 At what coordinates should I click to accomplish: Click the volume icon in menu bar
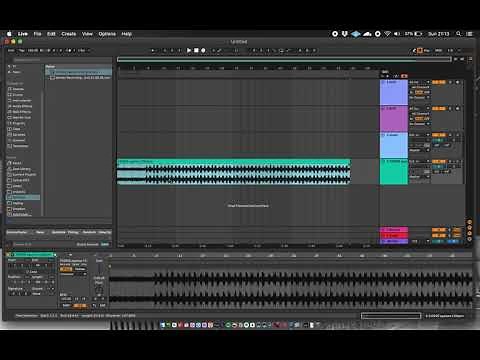[397, 34]
